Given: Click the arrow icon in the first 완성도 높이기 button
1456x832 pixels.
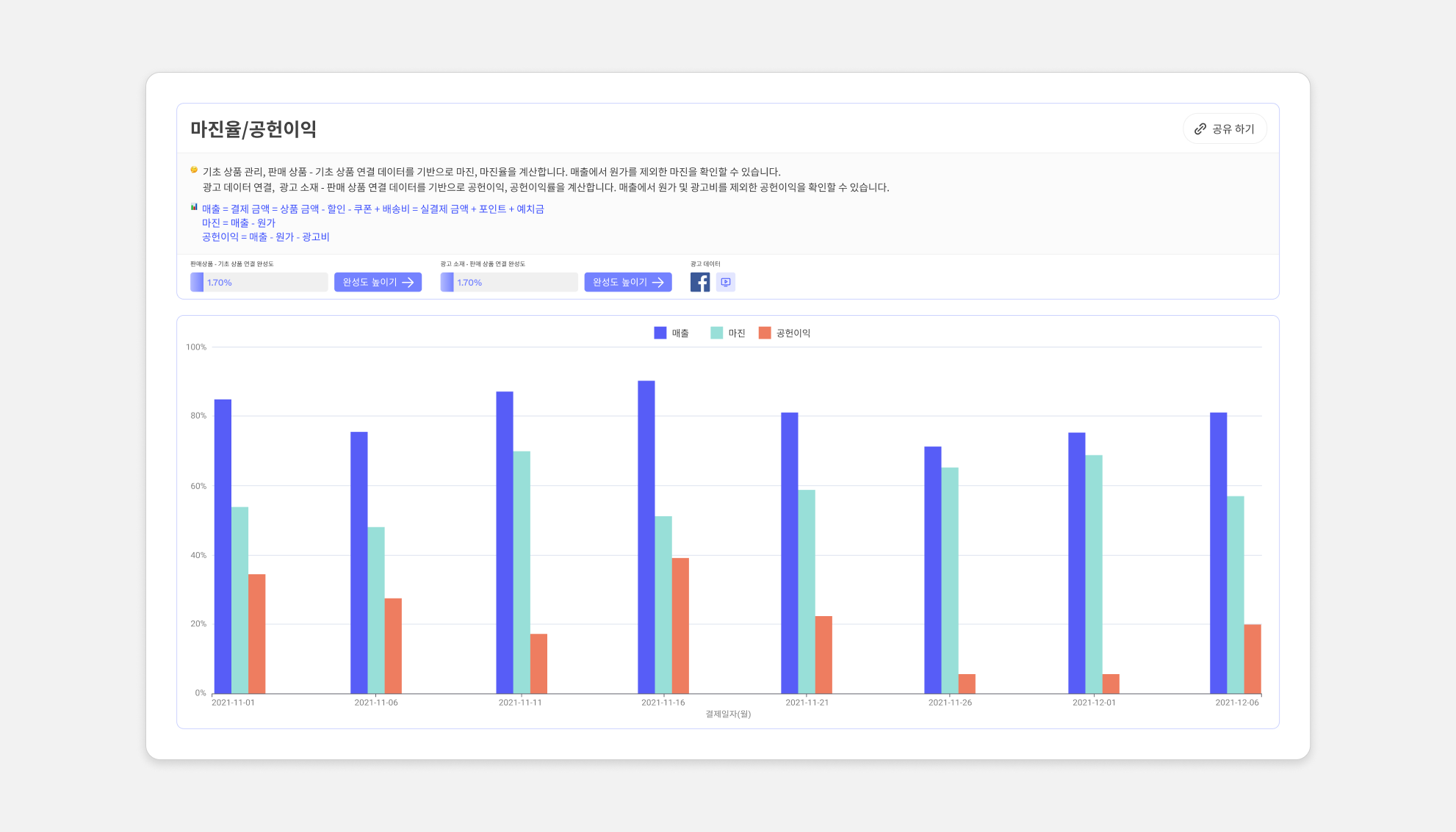Looking at the screenshot, I should coord(409,282).
